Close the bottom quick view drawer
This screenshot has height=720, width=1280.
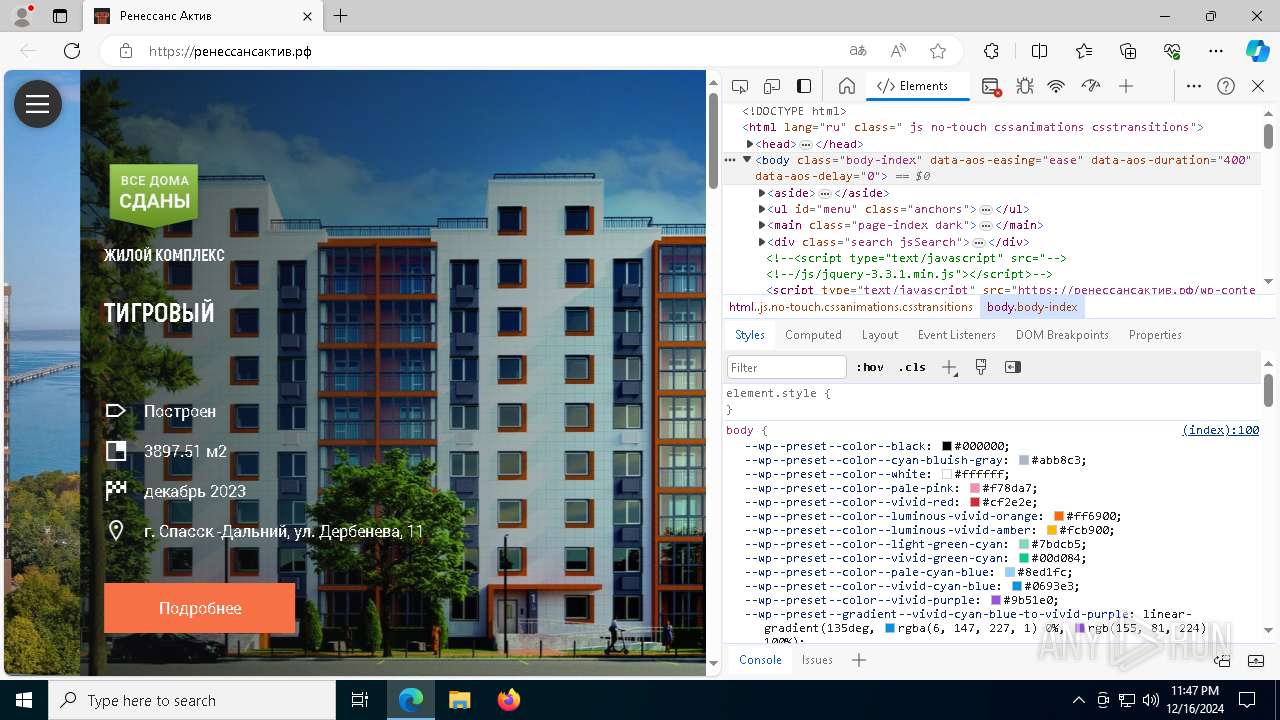(1256, 660)
